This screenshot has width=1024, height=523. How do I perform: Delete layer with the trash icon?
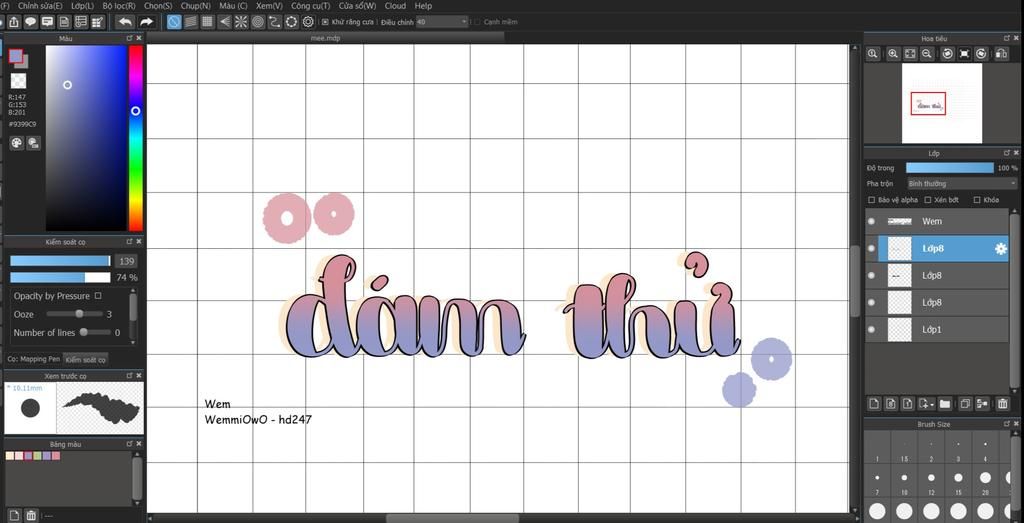1003,404
